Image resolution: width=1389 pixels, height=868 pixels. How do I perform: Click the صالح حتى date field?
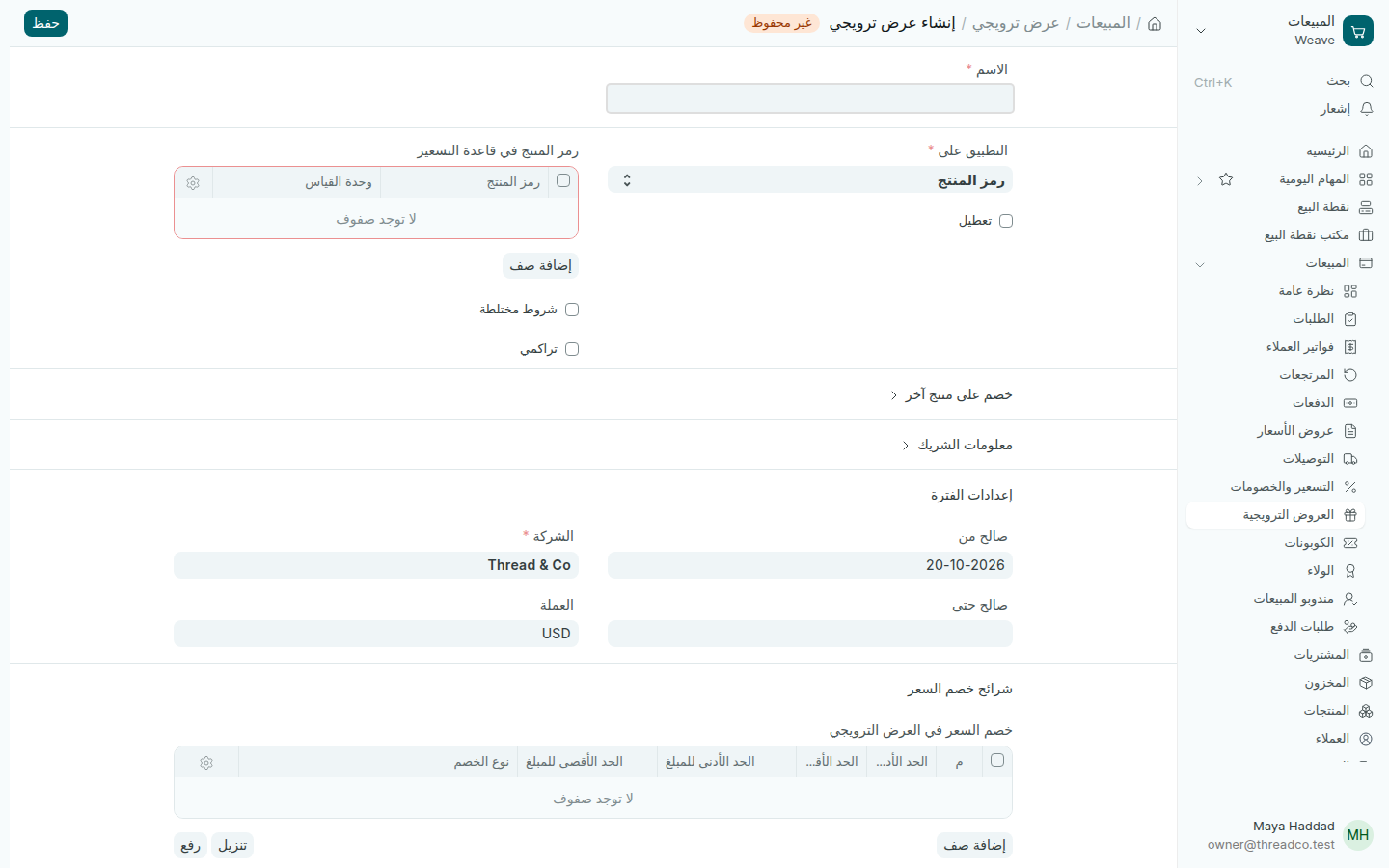pyautogui.click(x=810, y=634)
